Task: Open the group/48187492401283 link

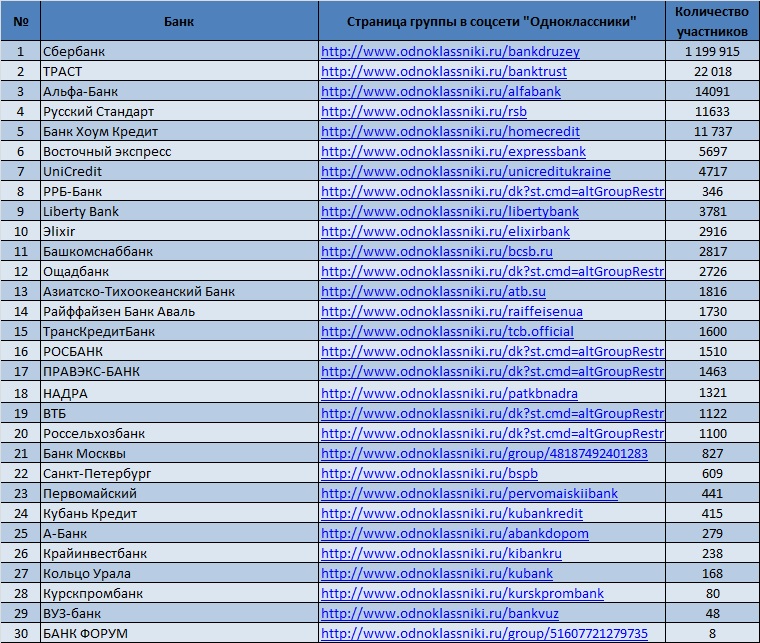Action: coord(484,453)
